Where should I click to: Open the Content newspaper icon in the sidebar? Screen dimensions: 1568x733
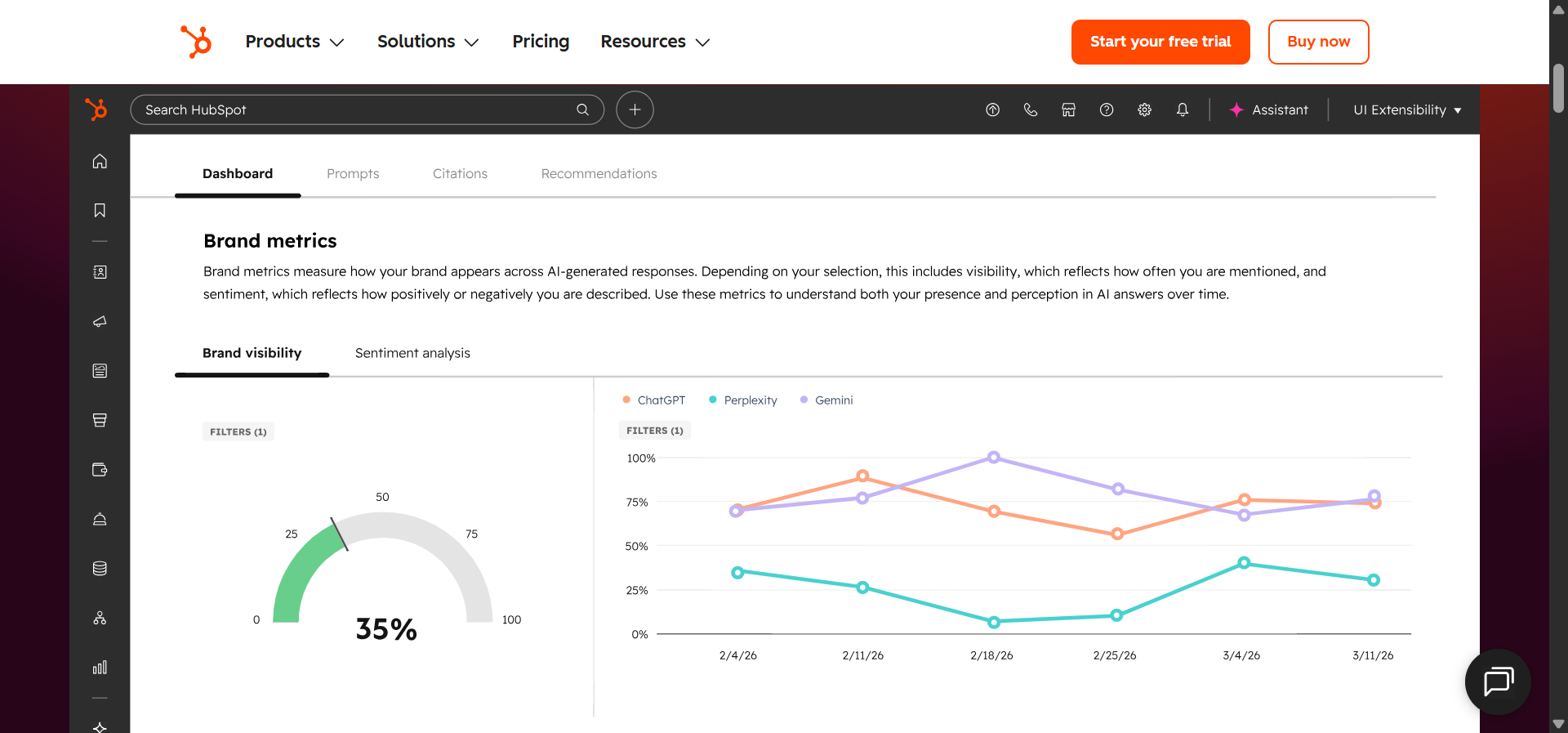click(x=100, y=371)
